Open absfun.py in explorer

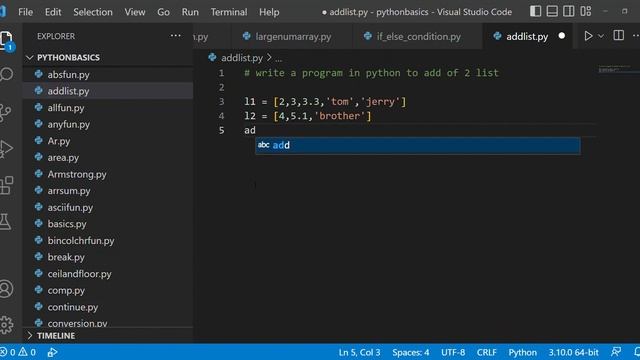click(x=108, y=75)
